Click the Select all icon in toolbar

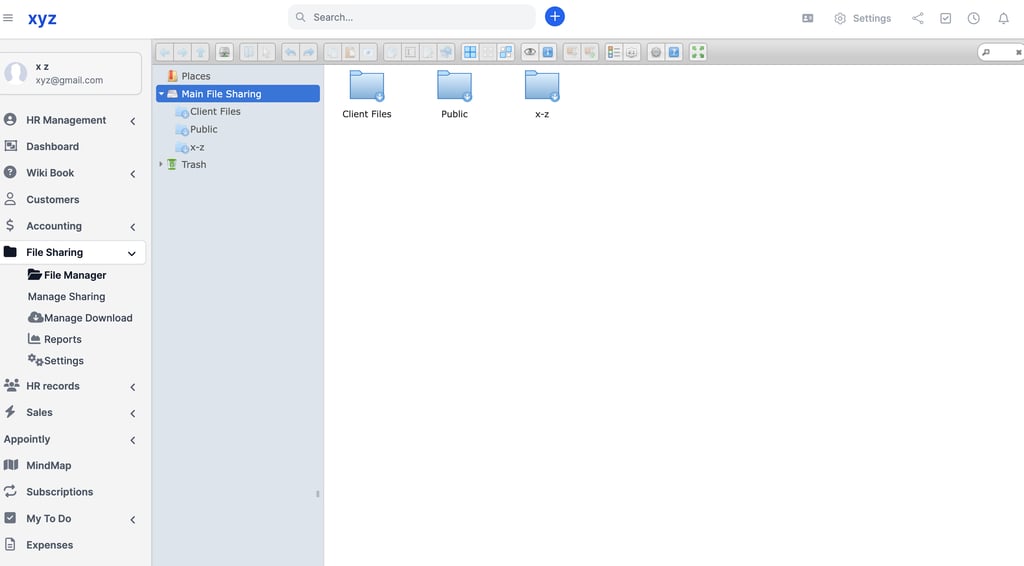point(470,52)
